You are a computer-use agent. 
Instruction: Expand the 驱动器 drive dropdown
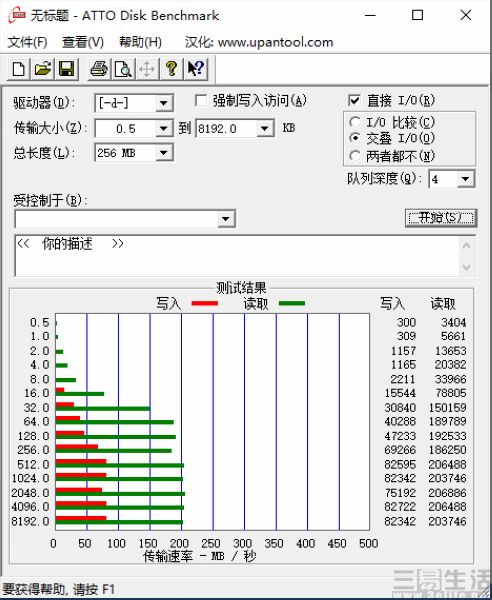(164, 103)
